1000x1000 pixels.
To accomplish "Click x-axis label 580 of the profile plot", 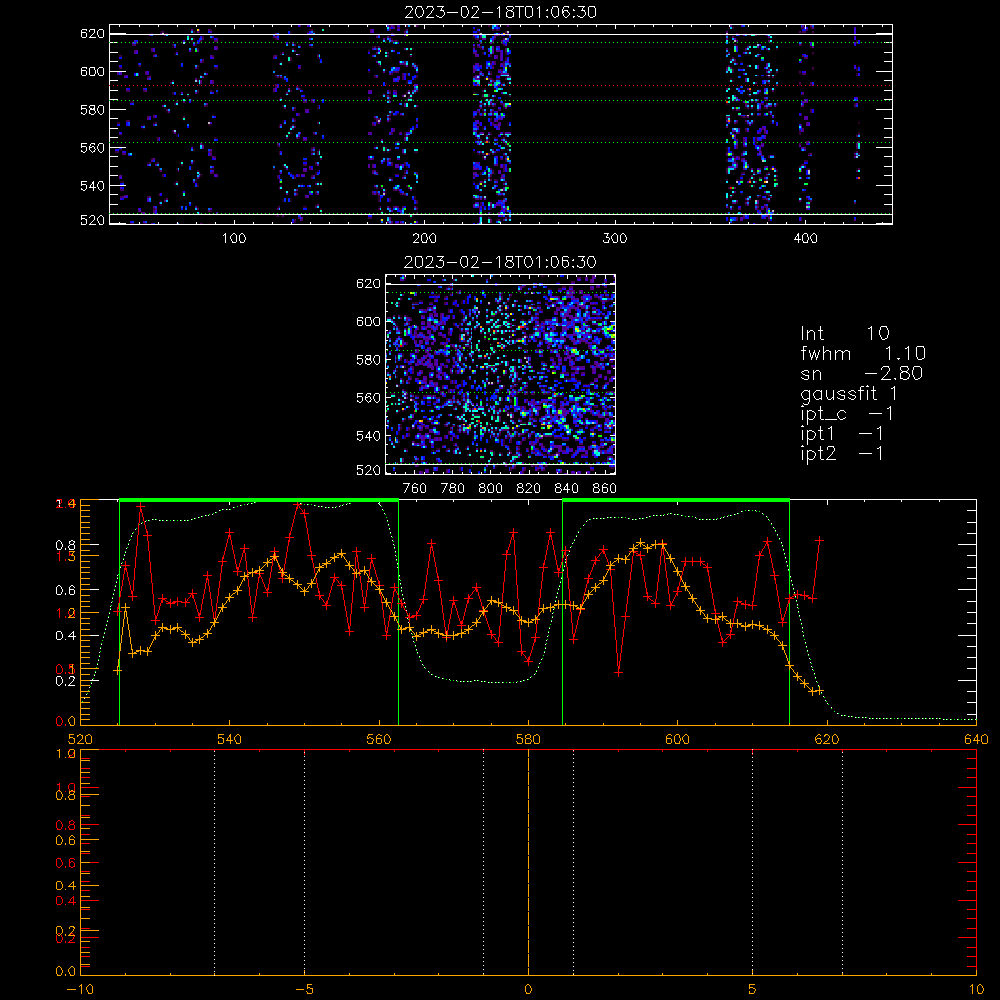I will click(529, 739).
